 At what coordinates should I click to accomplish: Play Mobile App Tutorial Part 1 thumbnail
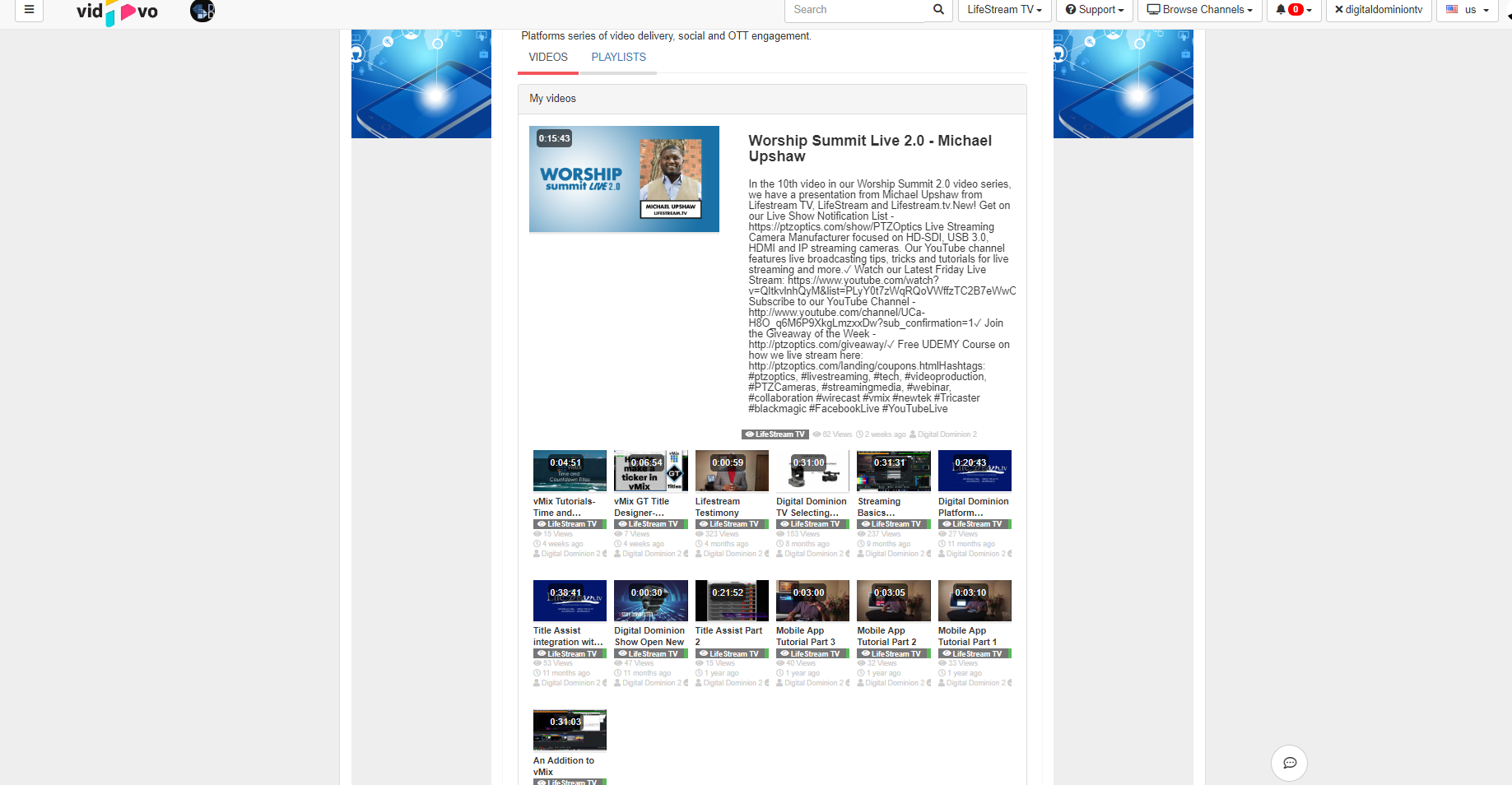coord(975,601)
